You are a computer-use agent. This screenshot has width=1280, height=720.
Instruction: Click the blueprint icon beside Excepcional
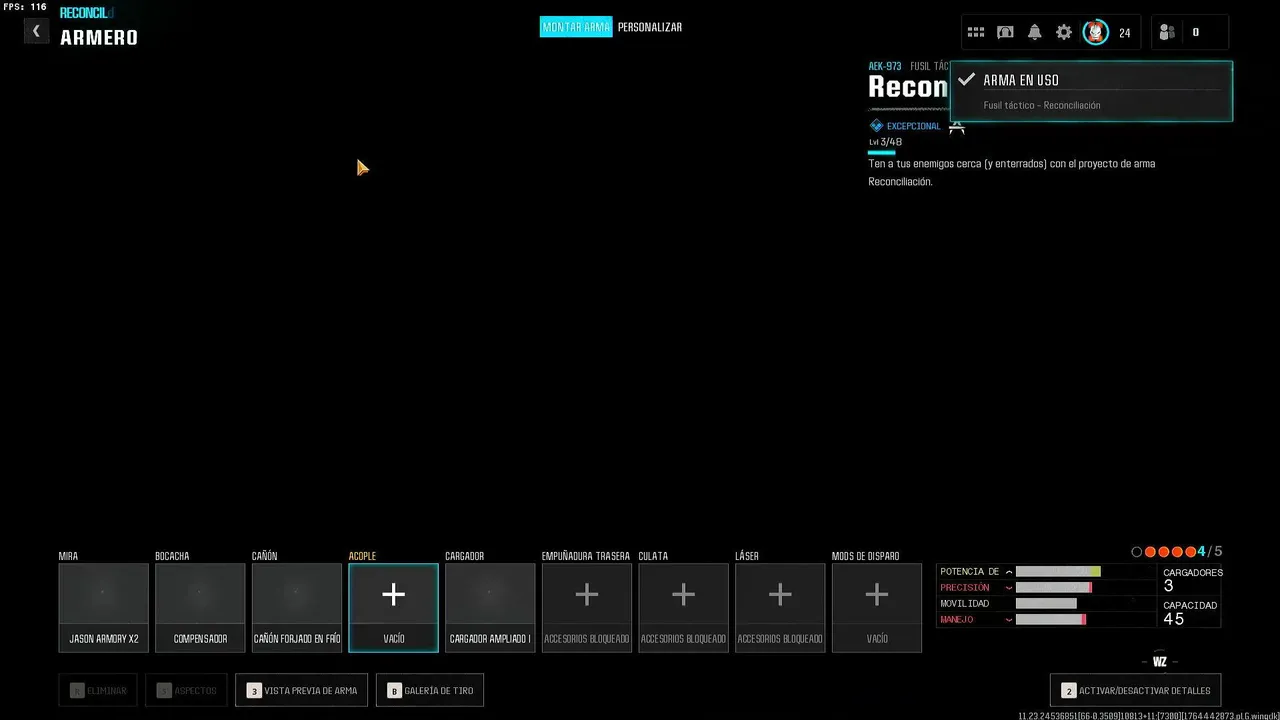[957, 127]
